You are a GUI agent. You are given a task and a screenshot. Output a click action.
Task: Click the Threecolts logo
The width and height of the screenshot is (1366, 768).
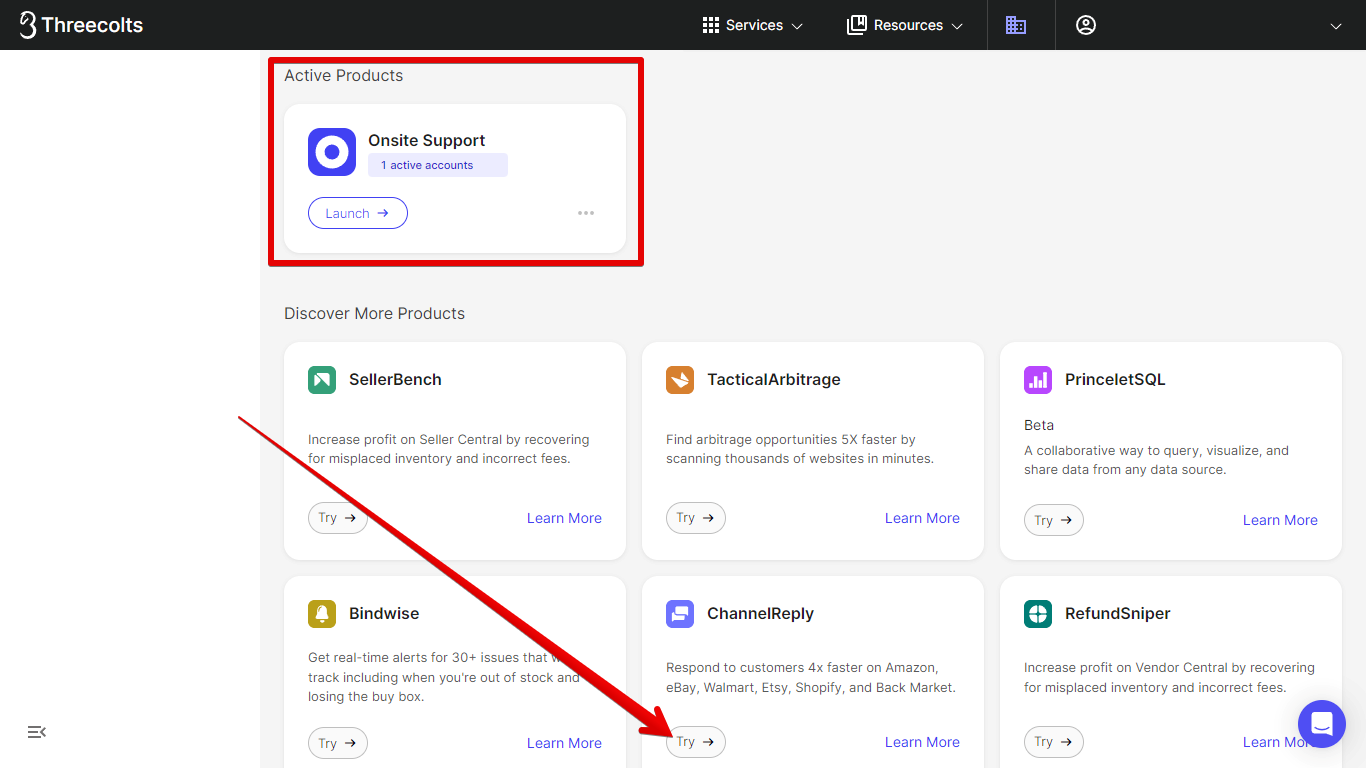(81, 25)
